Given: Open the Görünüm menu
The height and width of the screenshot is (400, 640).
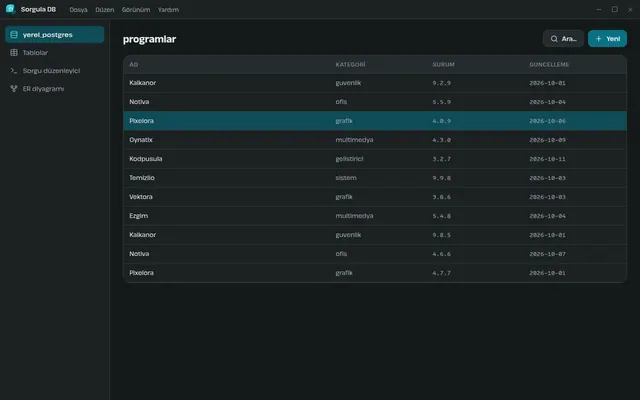Looking at the screenshot, I should pos(136,9).
